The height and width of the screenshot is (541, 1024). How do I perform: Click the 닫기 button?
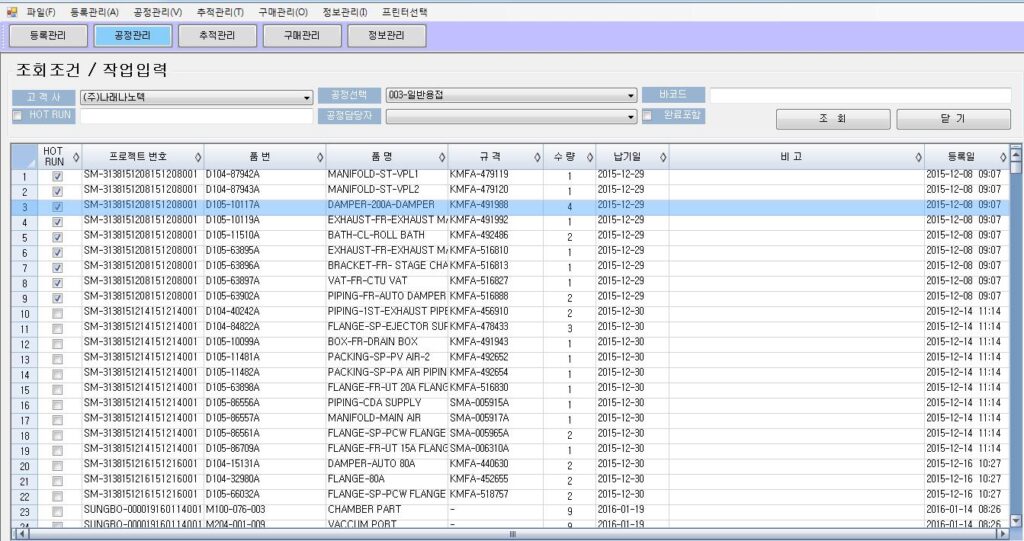pyautogui.click(x=953, y=118)
